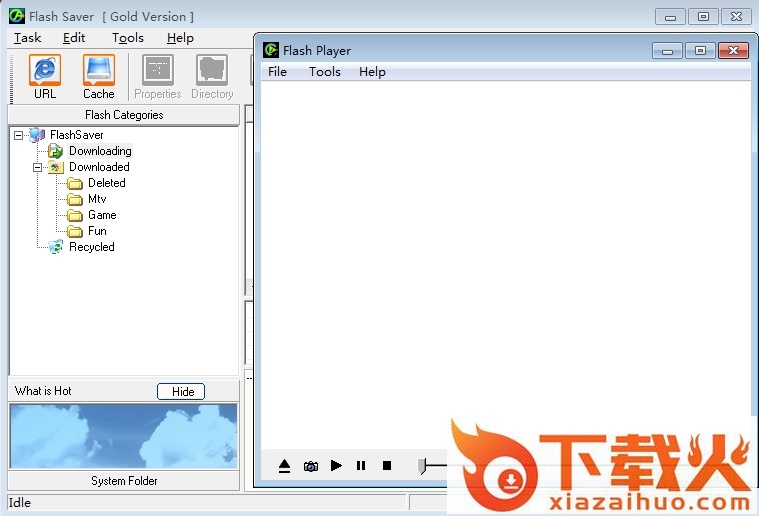
Task: Collapse the Downloaded tree node
Action: pos(37,167)
